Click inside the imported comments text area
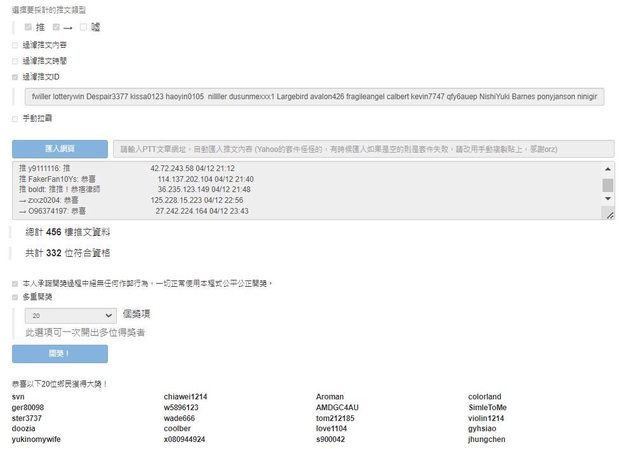Image resolution: width=640 pixels, height=449 pixels. point(300,190)
